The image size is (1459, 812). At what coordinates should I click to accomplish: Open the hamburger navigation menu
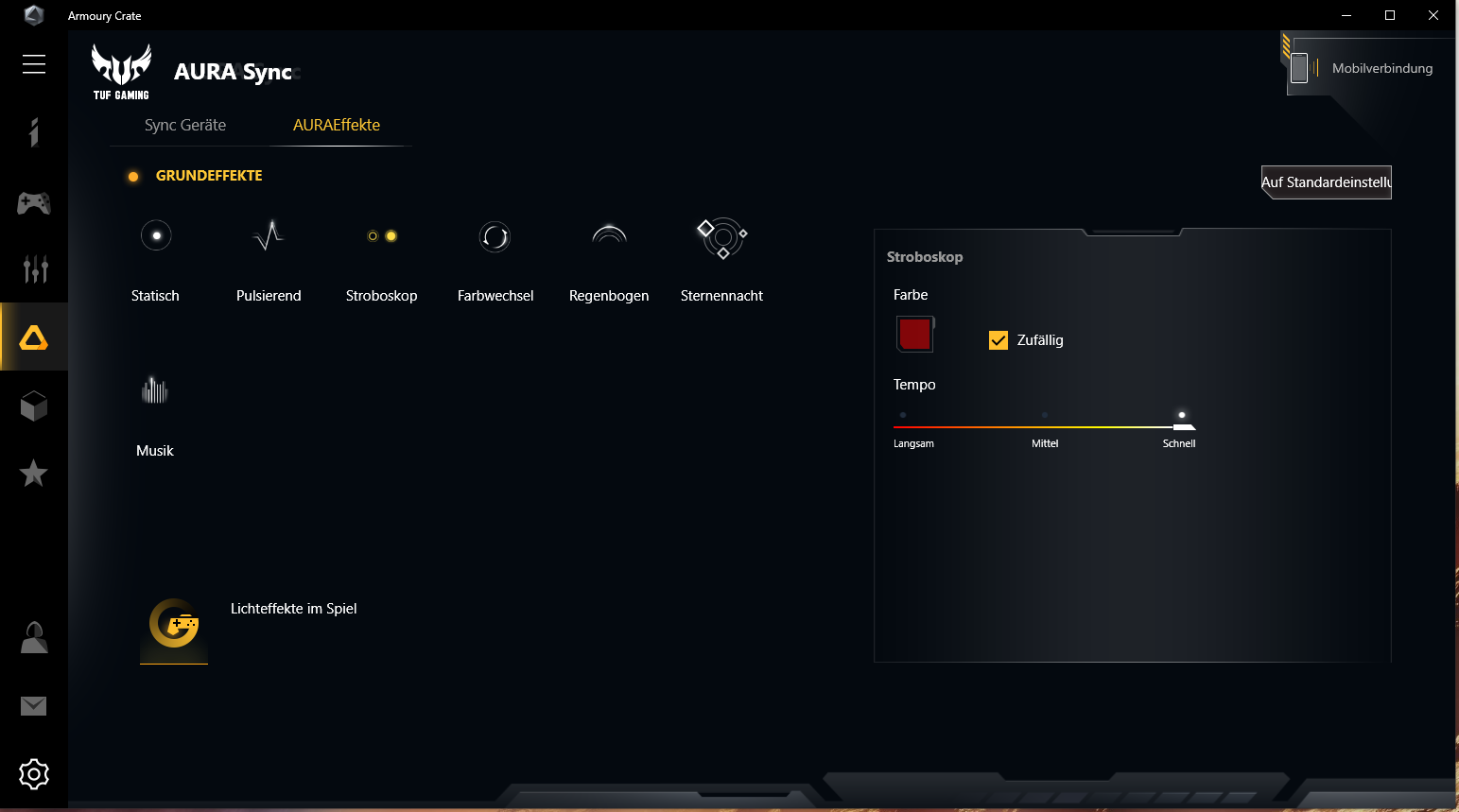34,63
